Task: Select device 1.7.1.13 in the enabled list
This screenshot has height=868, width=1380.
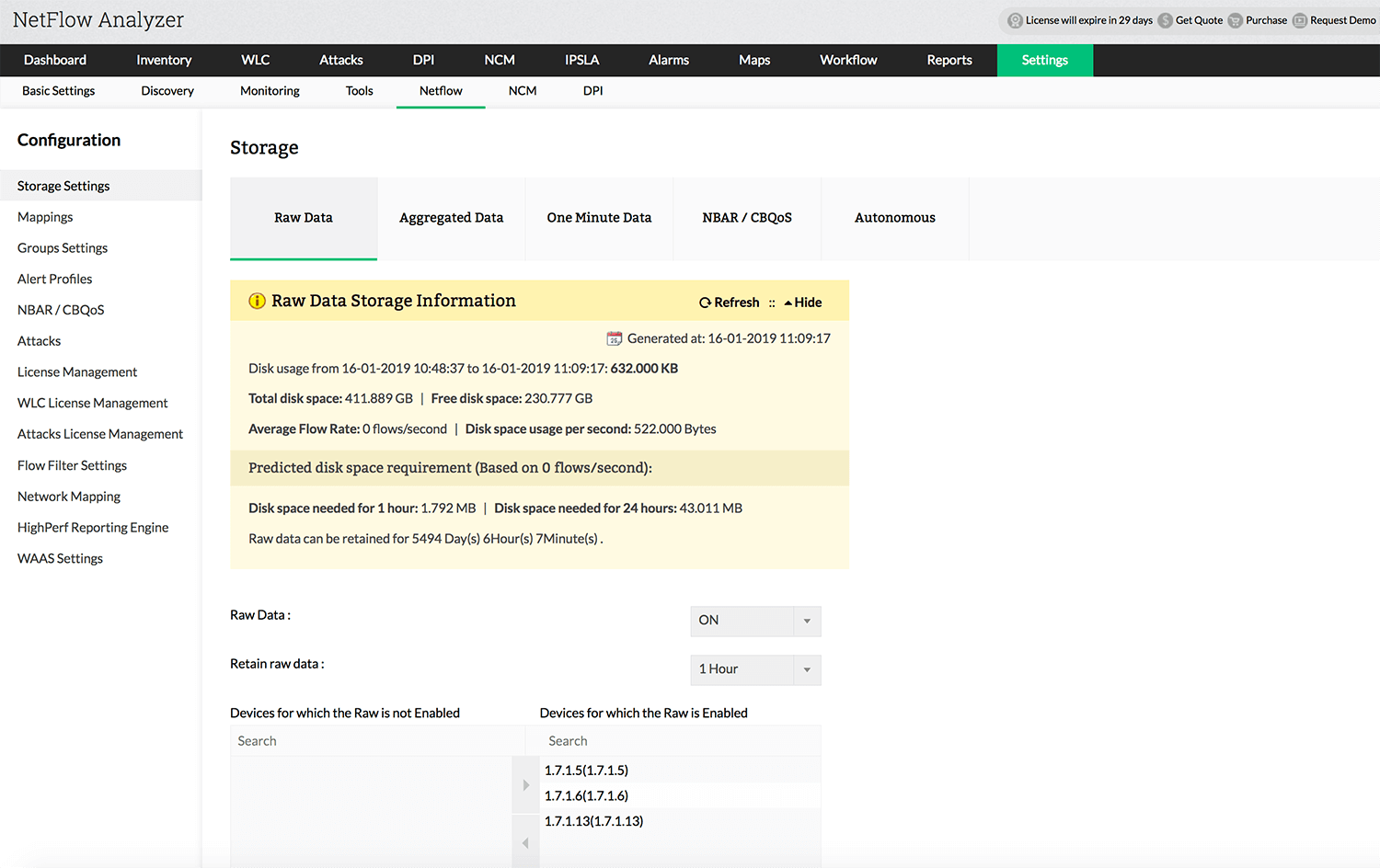Action: pyautogui.click(x=592, y=820)
